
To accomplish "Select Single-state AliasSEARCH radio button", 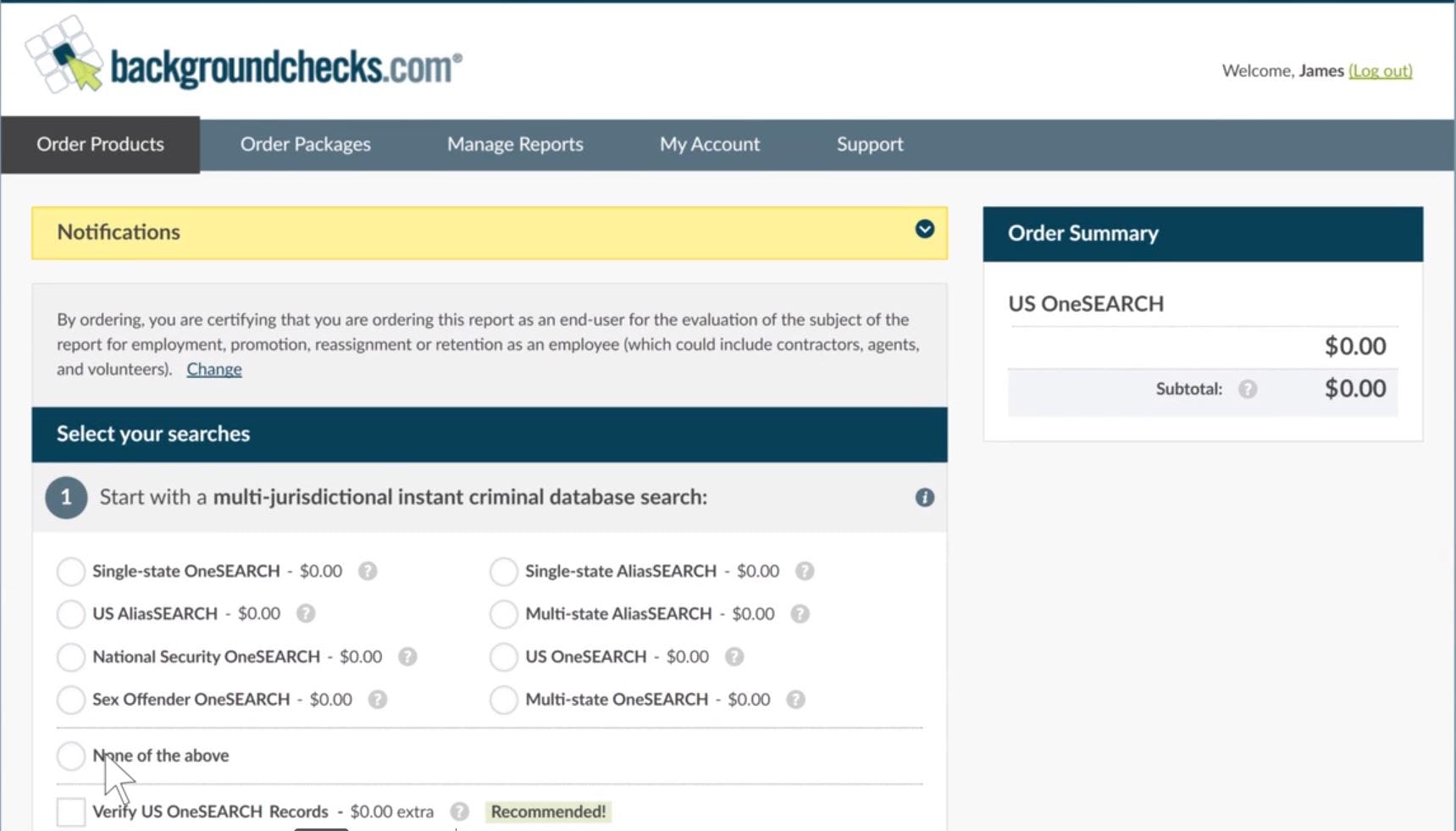I will pyautogui.click(x=504, y=571).
